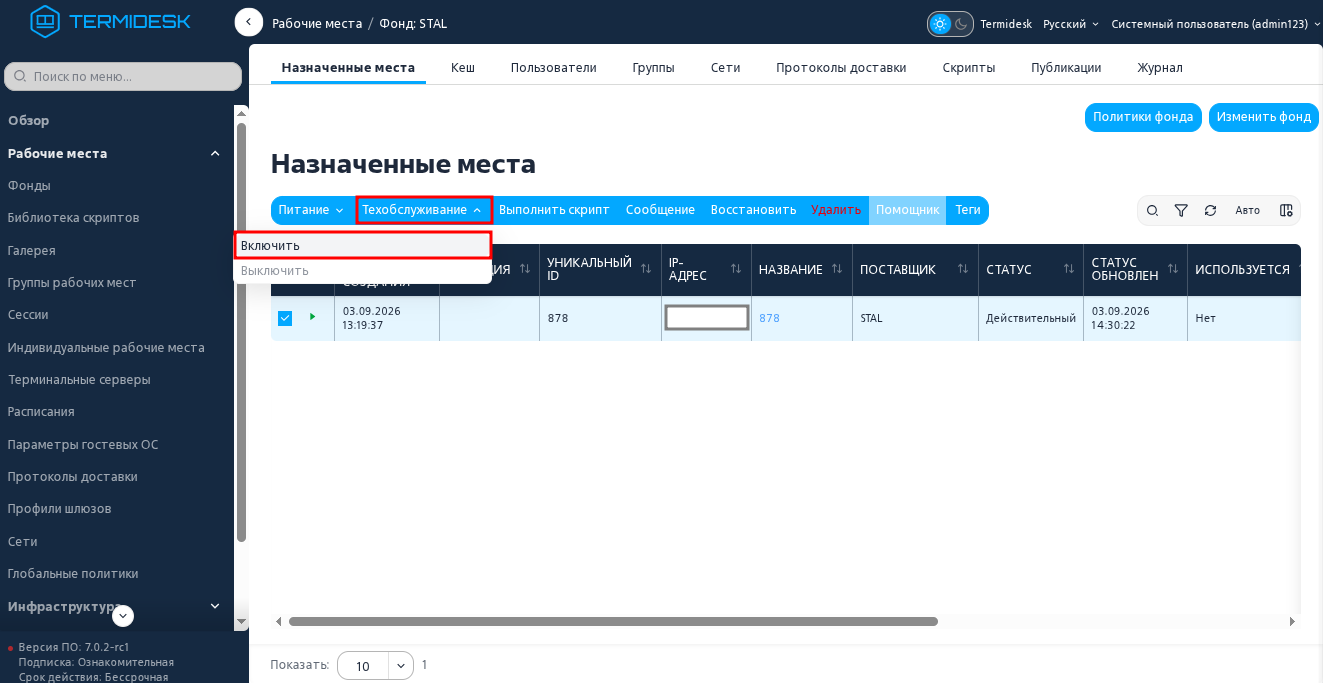1323x683 pixels.
Task: Open the column settings icon next to Авто
Action: (x=1286, y=210)
